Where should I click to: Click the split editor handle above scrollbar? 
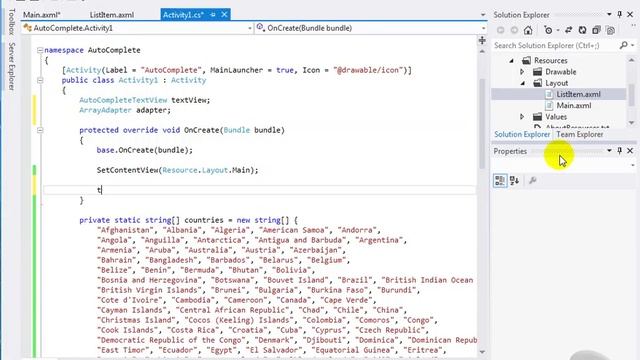[x=482, y=40]
